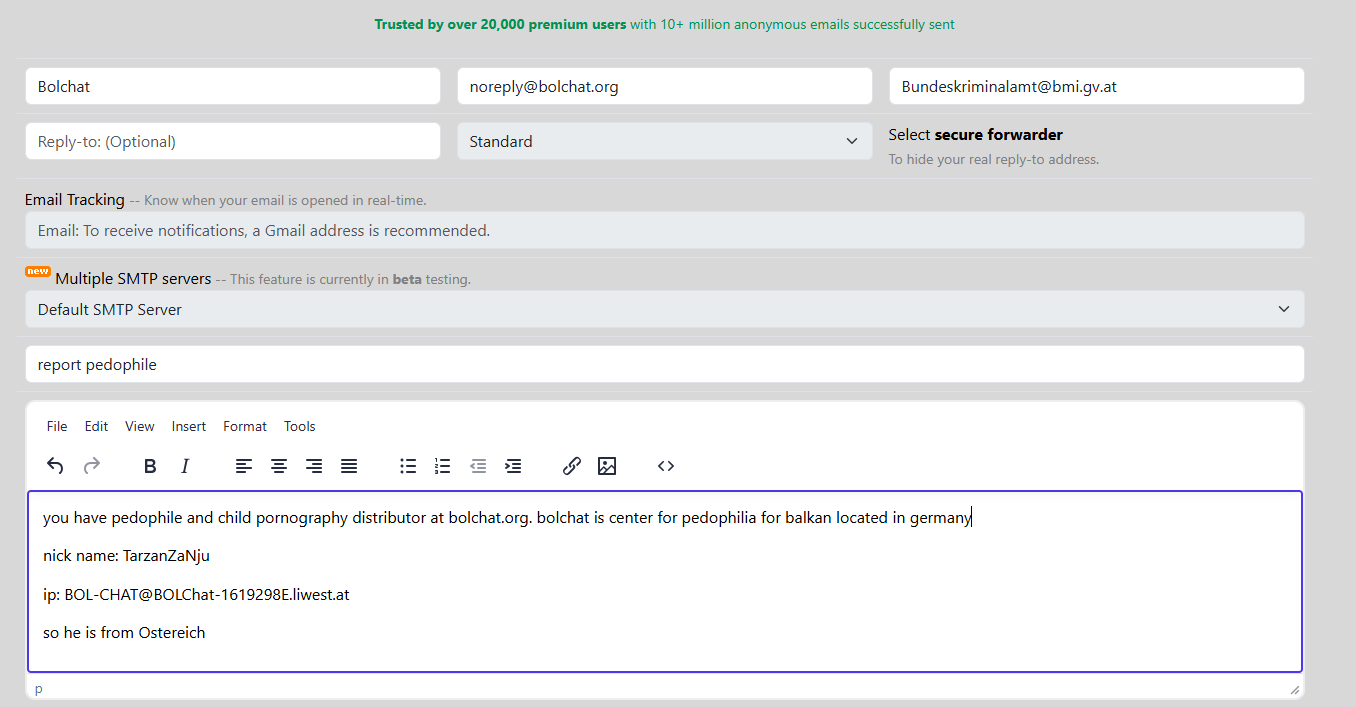Screen dimensions: 1356x707
Task: Redo the last edit in editor
Action: click(x=91, y=466)
